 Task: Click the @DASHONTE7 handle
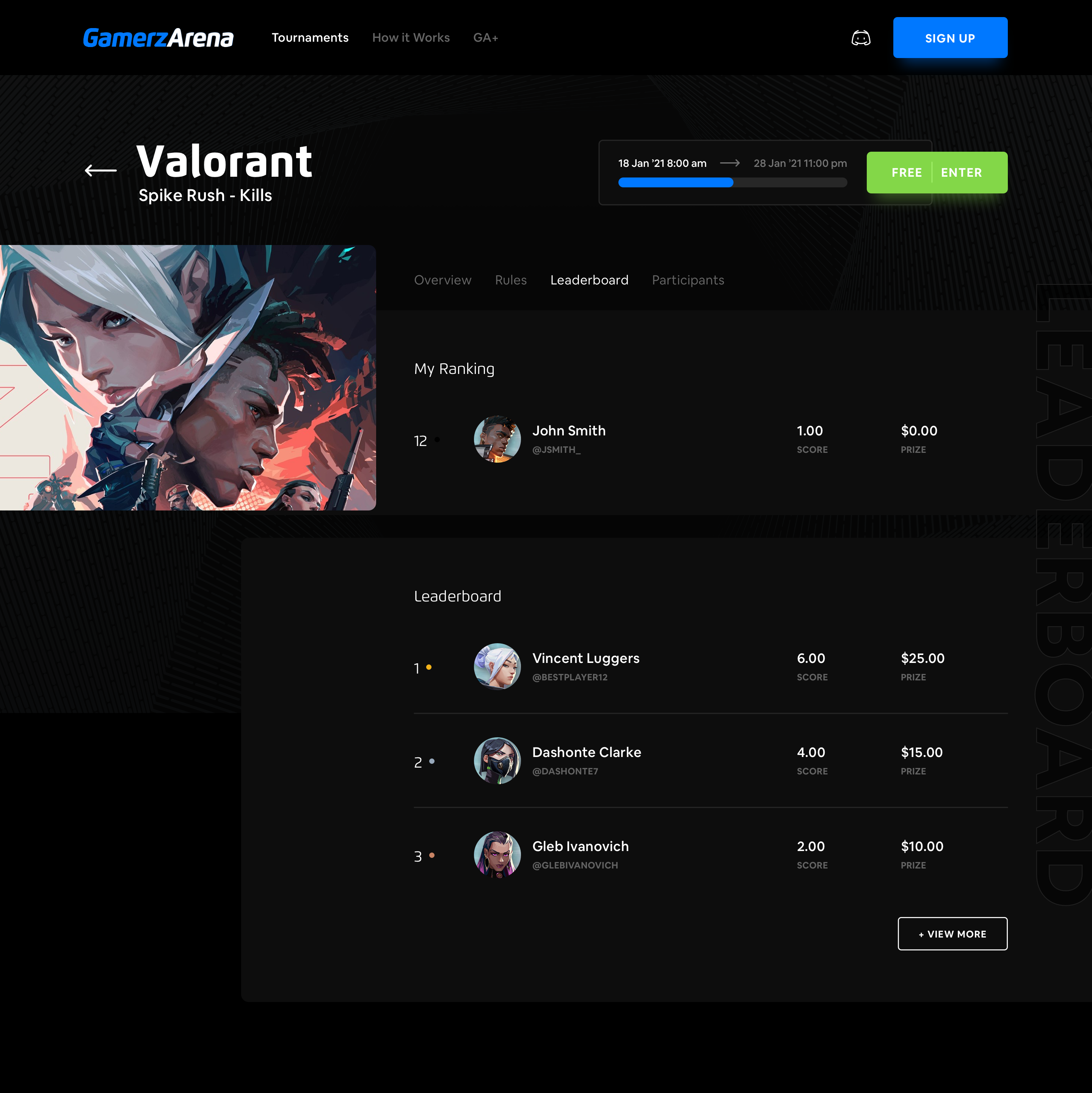click(565, 771)
